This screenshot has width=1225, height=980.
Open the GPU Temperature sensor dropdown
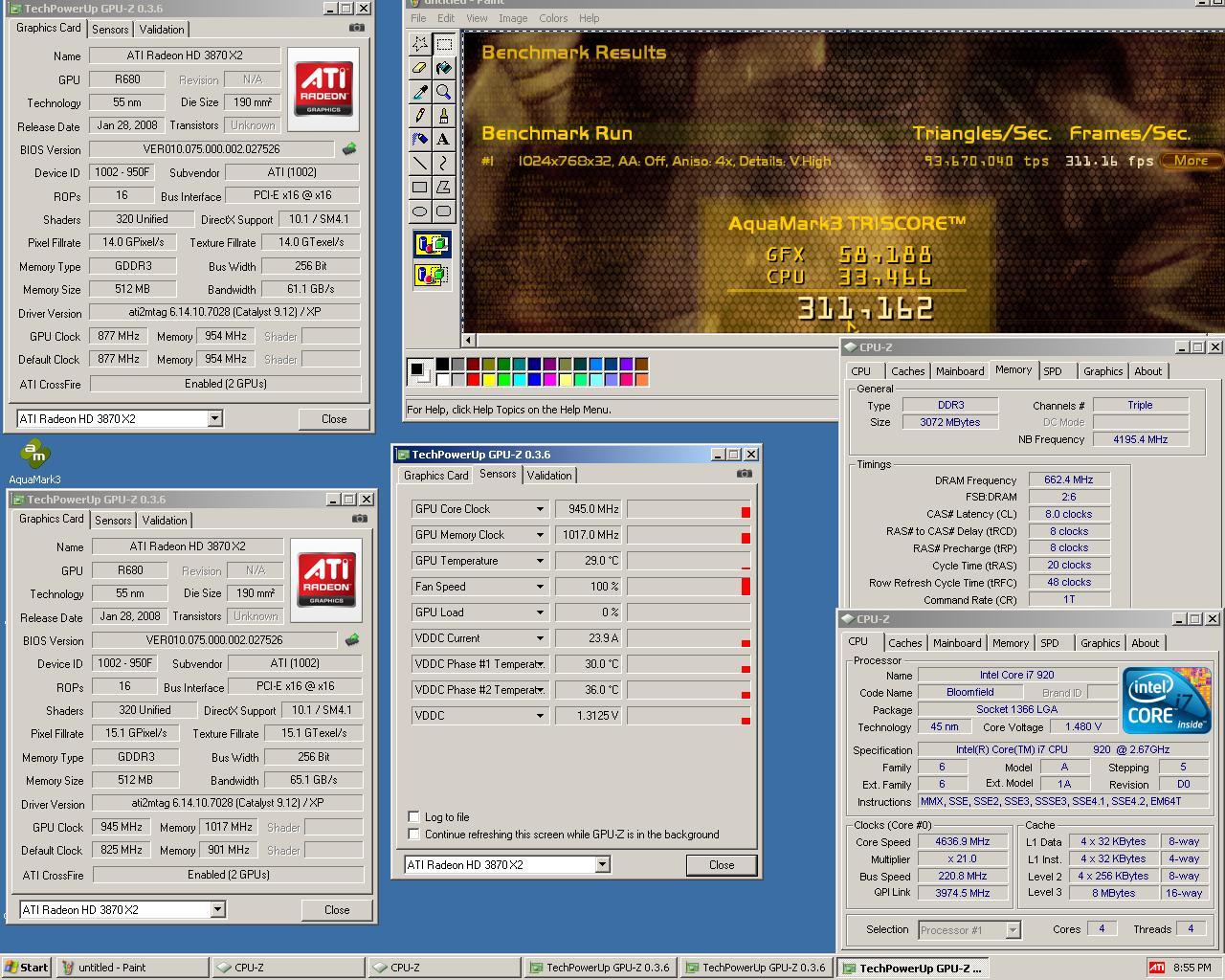[x=540, y=561]
